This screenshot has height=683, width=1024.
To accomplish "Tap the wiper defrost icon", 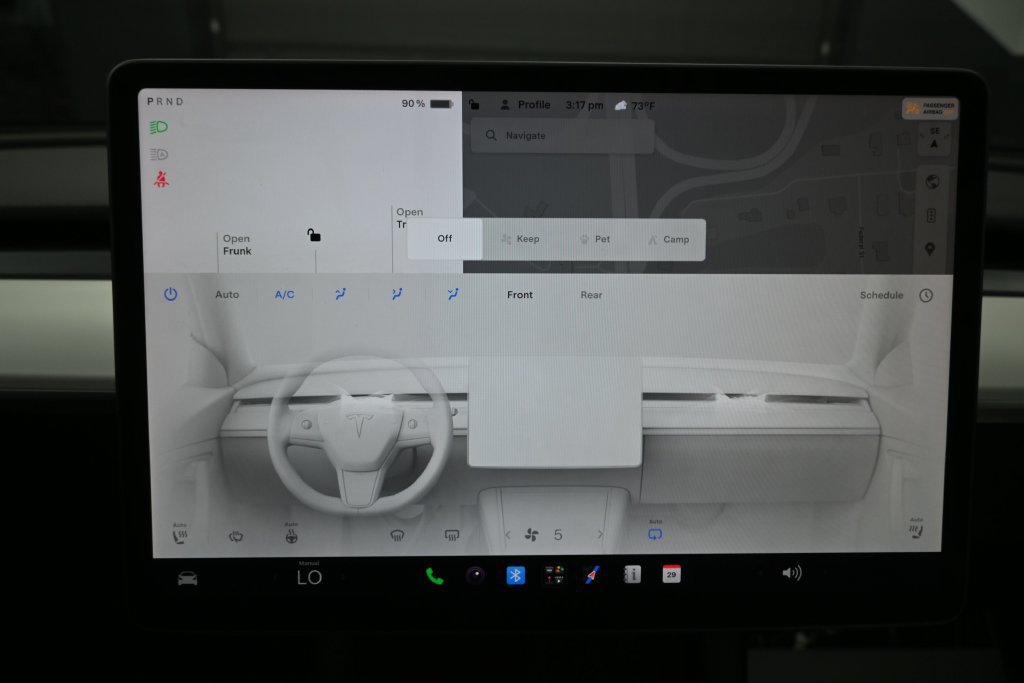I will 236,537.
